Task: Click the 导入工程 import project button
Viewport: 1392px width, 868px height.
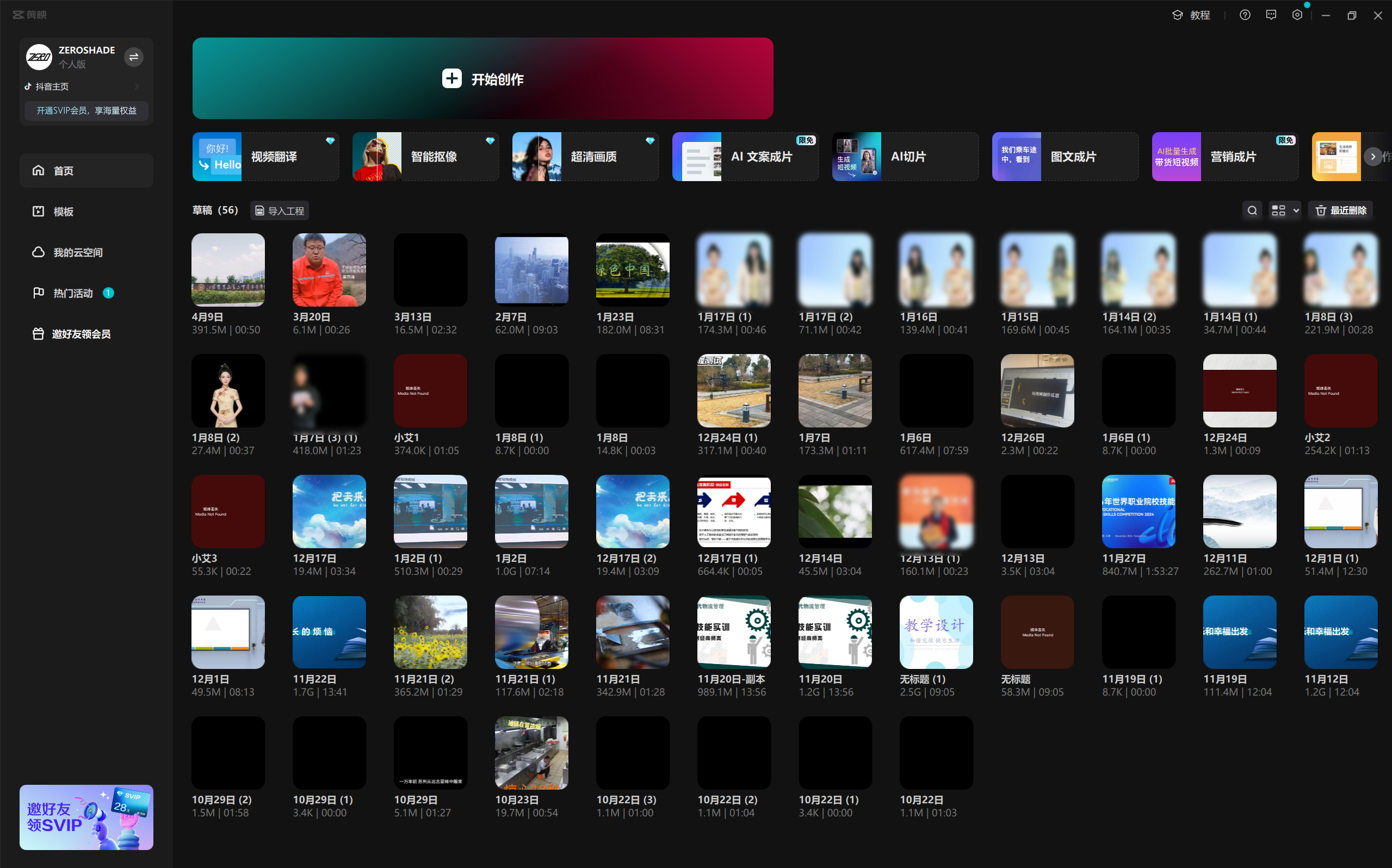Action: tap(280, 210)
